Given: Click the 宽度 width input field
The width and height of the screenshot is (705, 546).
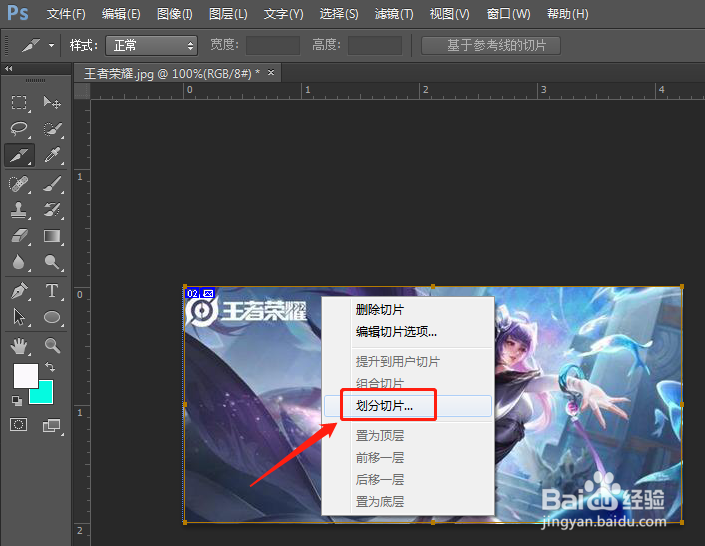Looking at the screenshot, I should tap(272, 45).
